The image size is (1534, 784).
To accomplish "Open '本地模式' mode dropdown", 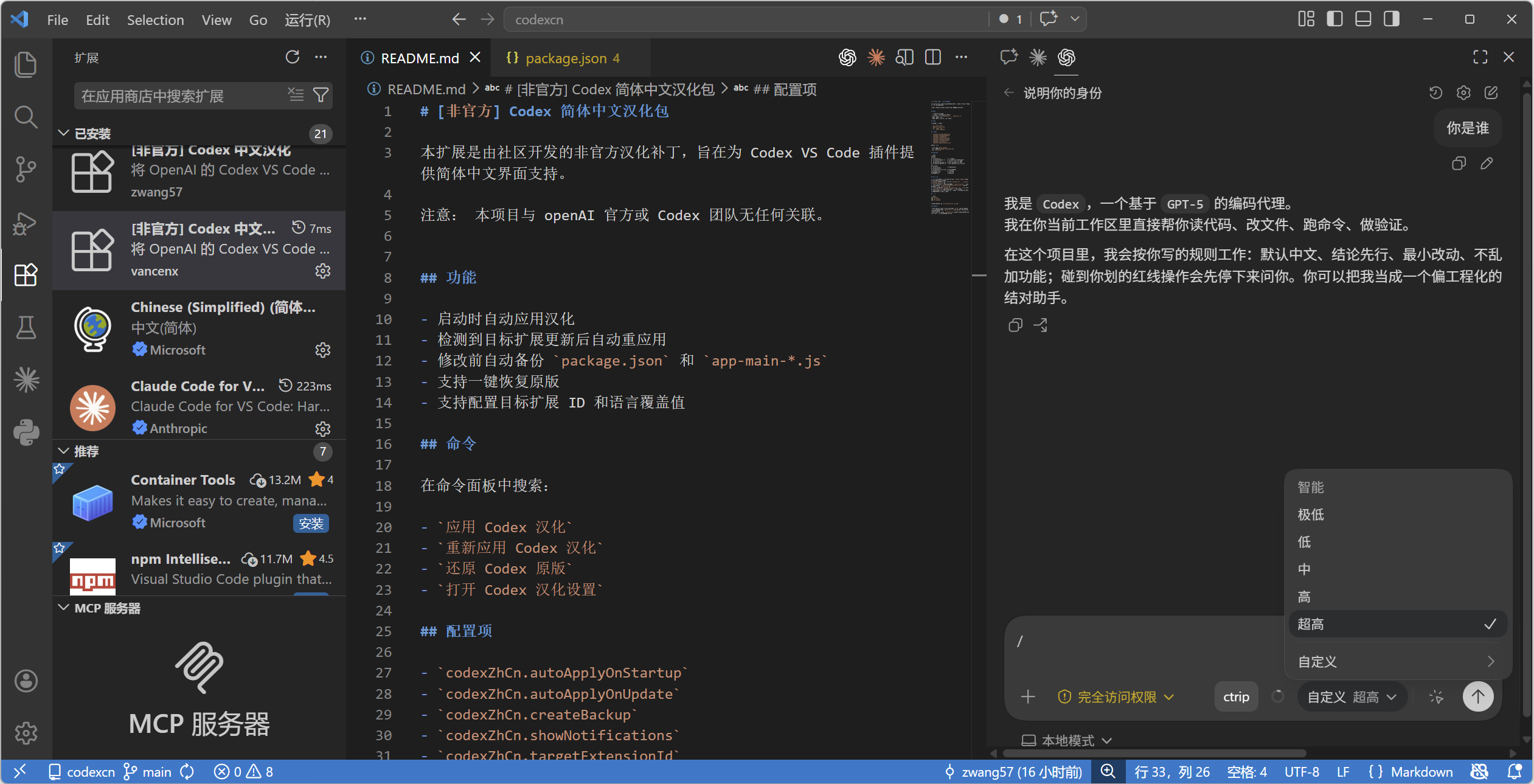I will [1067, 740].
